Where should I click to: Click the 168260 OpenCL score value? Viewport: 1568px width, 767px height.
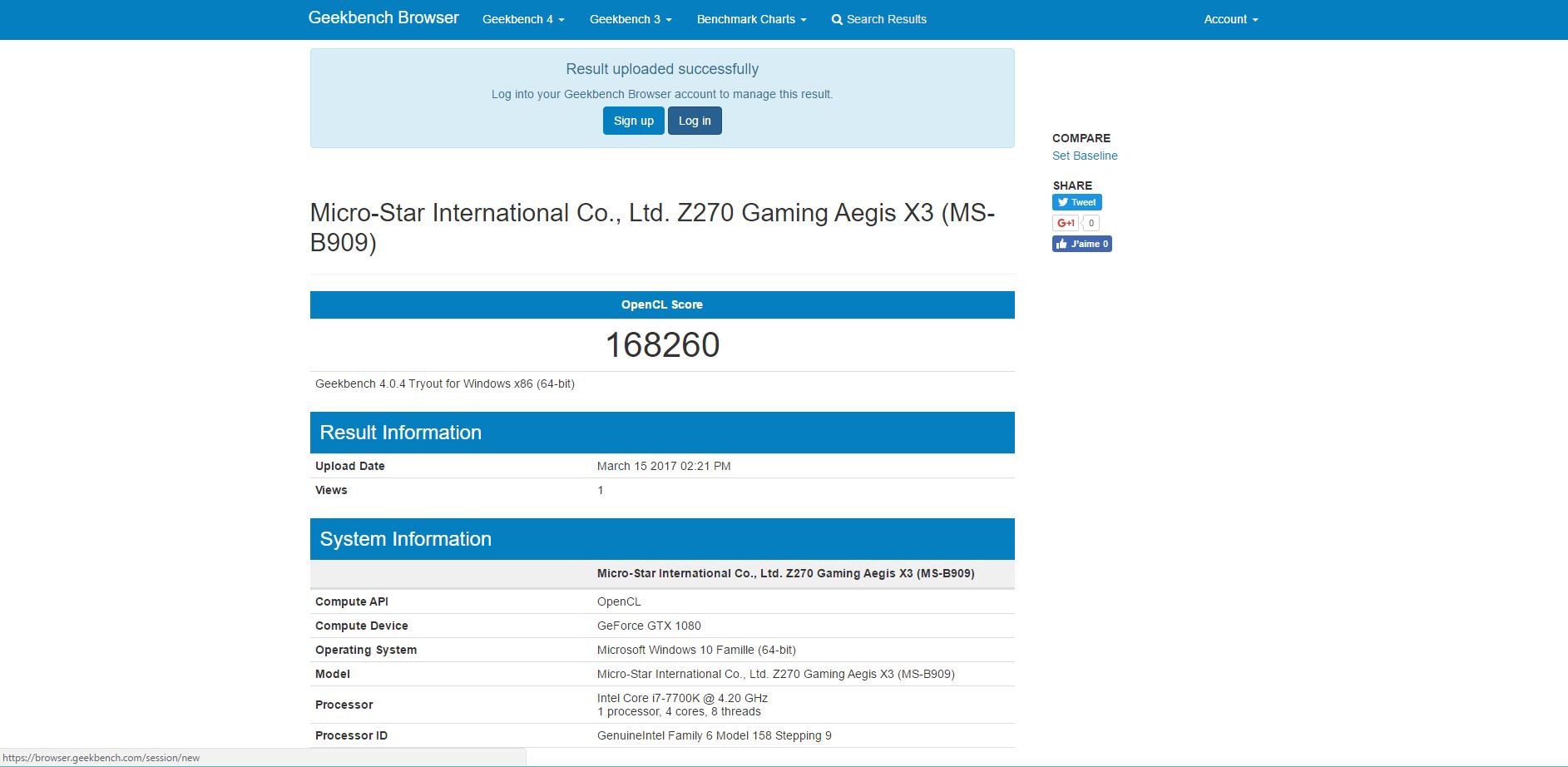pyautogui.click(x=662, y=345)
